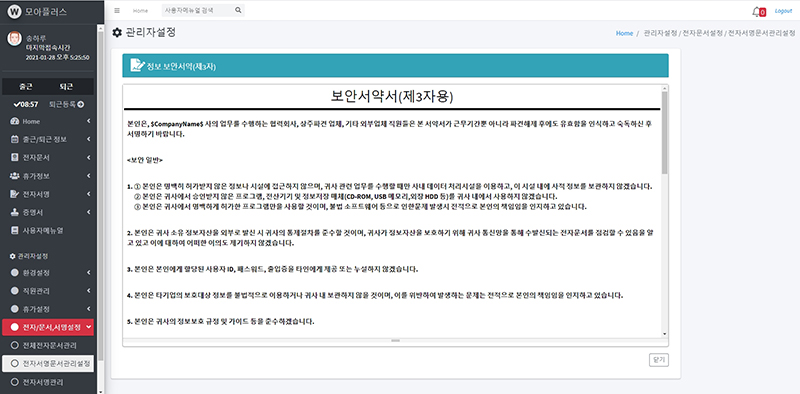The height and width of the screenshot is (394, 800).
Task: Select the 사용자메뉴얼 menu item
Action: coord(48,230)
